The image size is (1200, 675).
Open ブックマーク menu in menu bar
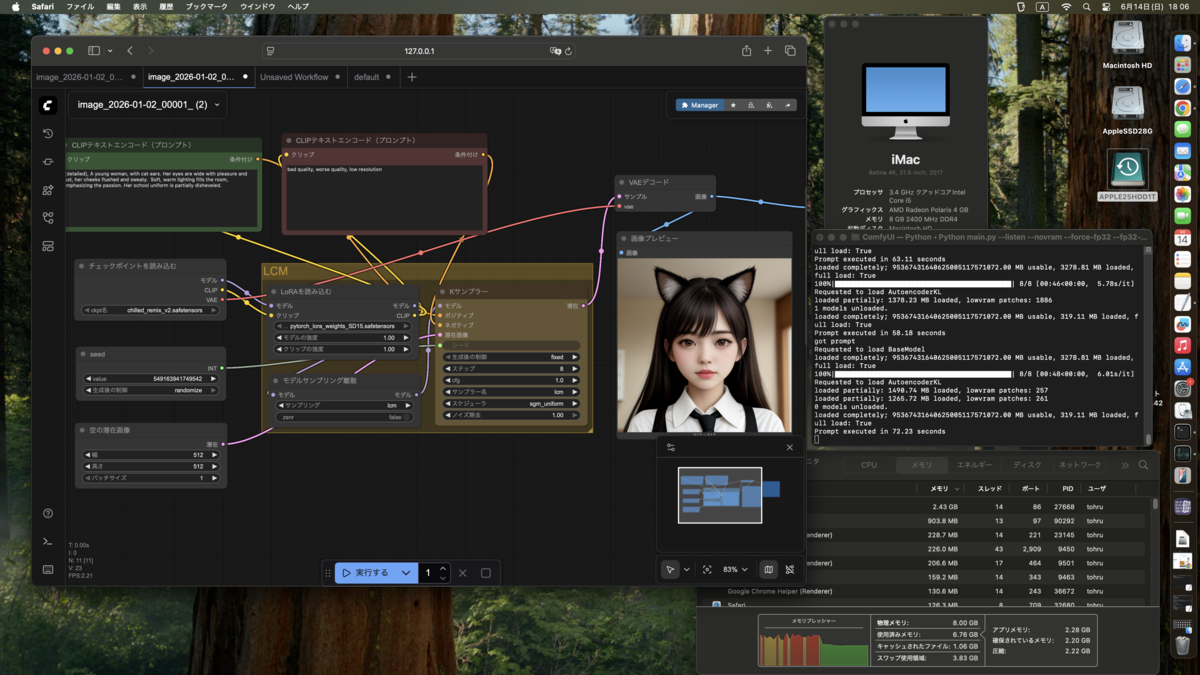[207, 7]
